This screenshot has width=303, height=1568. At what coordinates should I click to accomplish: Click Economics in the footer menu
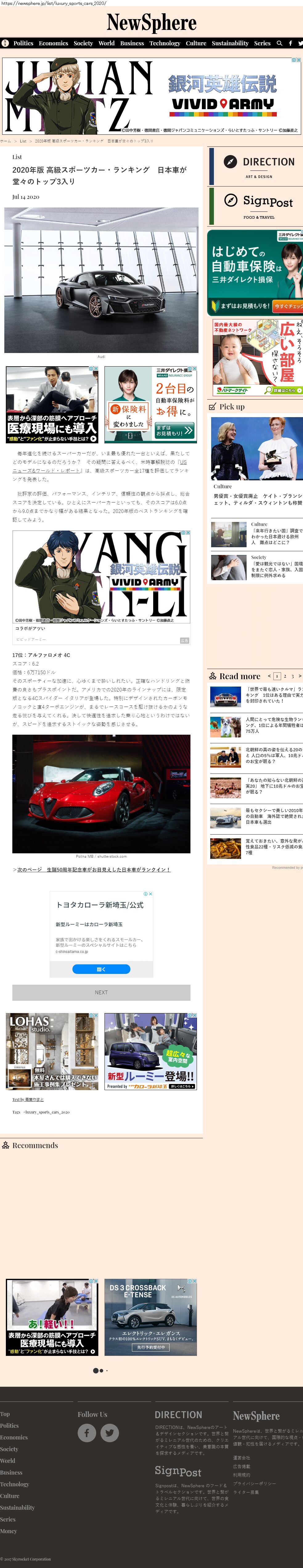14,1437
